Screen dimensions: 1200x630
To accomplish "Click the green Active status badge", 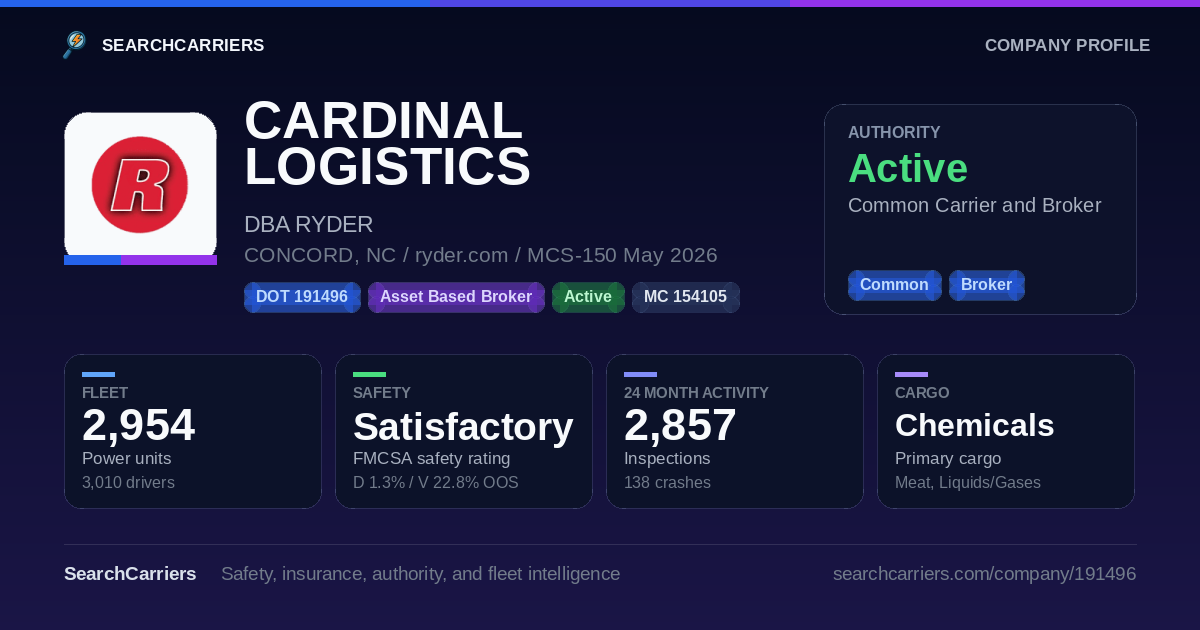I will 588,297.
